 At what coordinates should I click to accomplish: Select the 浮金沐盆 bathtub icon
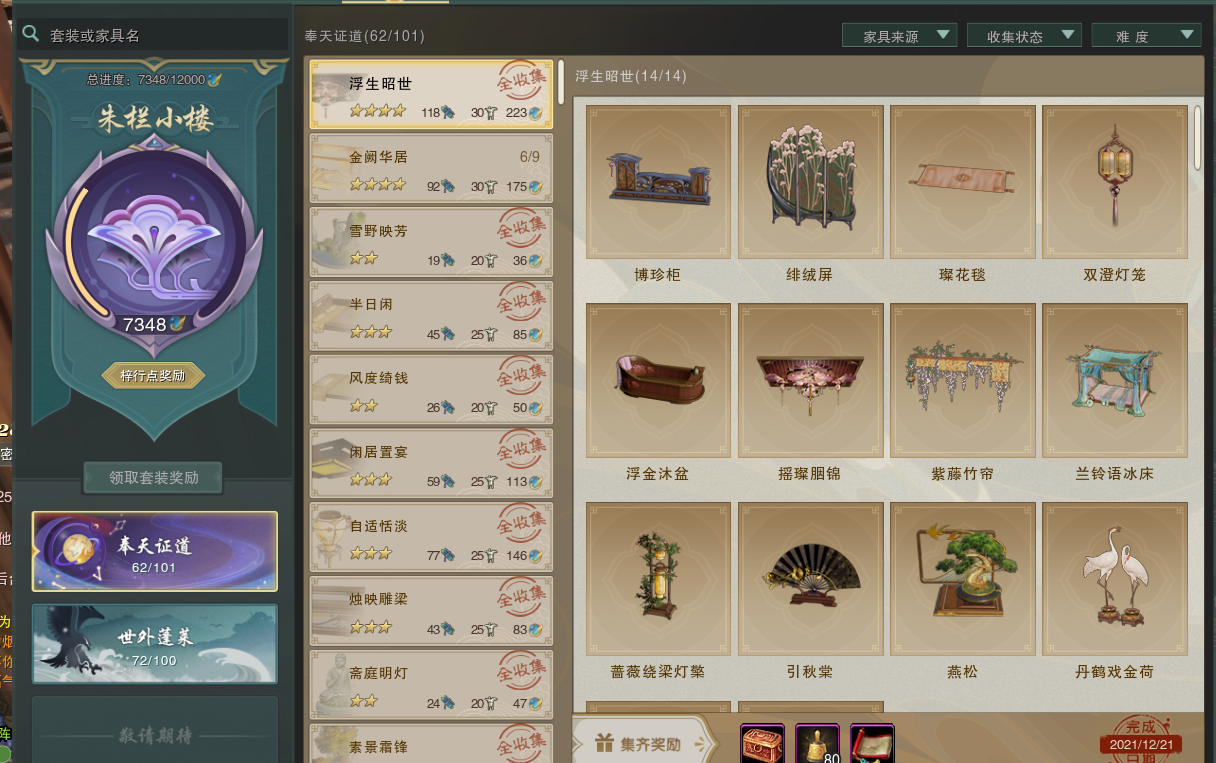(x=658, y=380)
